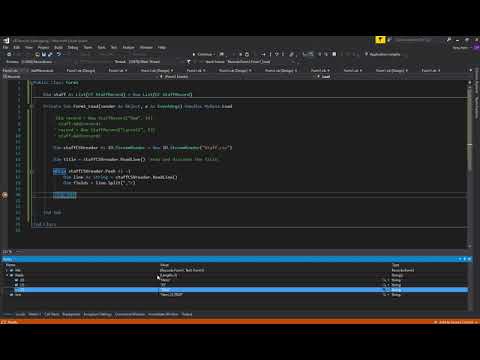Click the Undo arrow icon in toolbar

(59, 54)
